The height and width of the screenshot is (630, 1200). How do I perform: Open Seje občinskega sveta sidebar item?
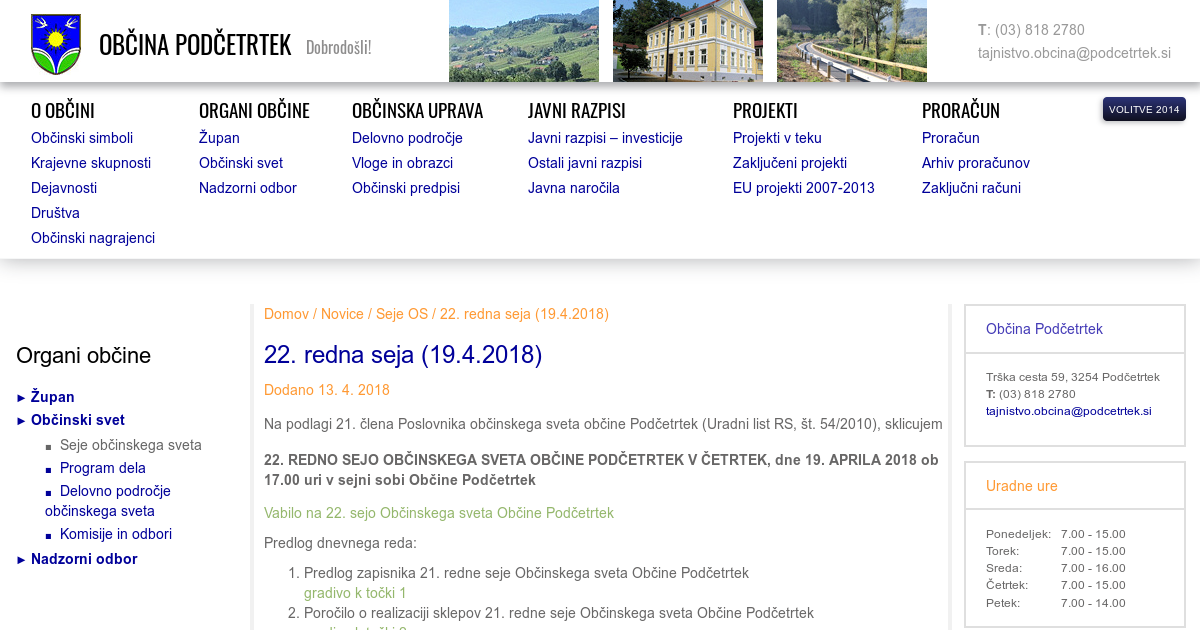131,445
